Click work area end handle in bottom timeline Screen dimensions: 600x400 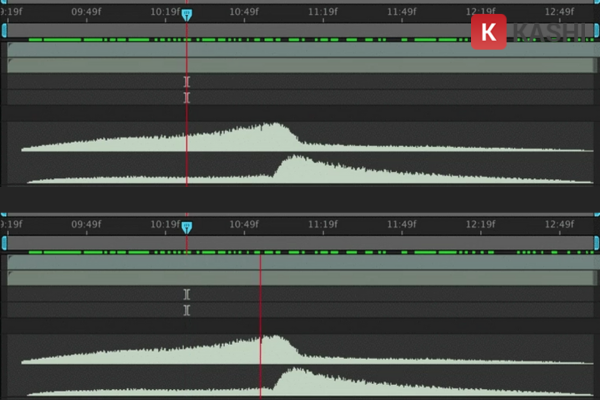(596, 243)
